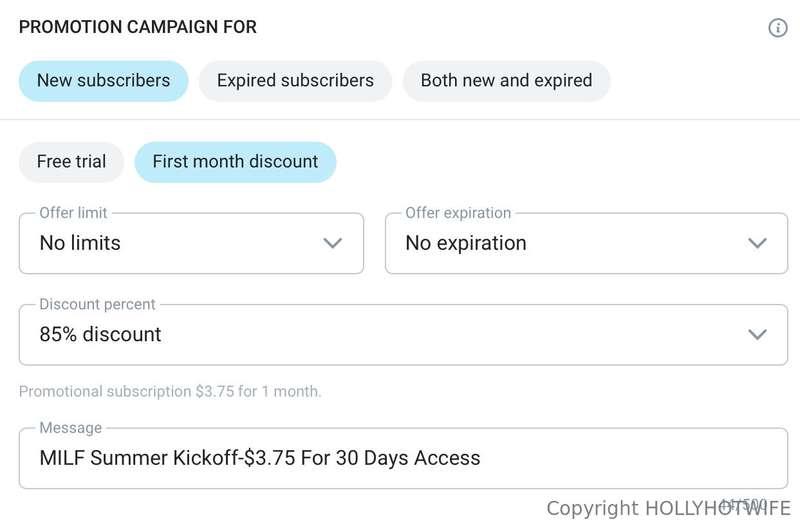Click the Offer expiration field label

click(458, 213)
